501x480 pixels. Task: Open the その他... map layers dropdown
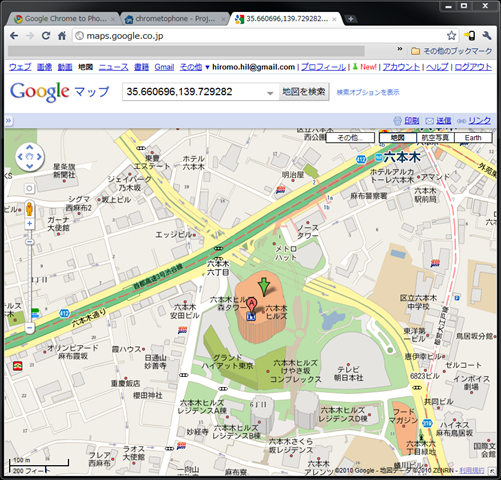(x=350, y=138)
